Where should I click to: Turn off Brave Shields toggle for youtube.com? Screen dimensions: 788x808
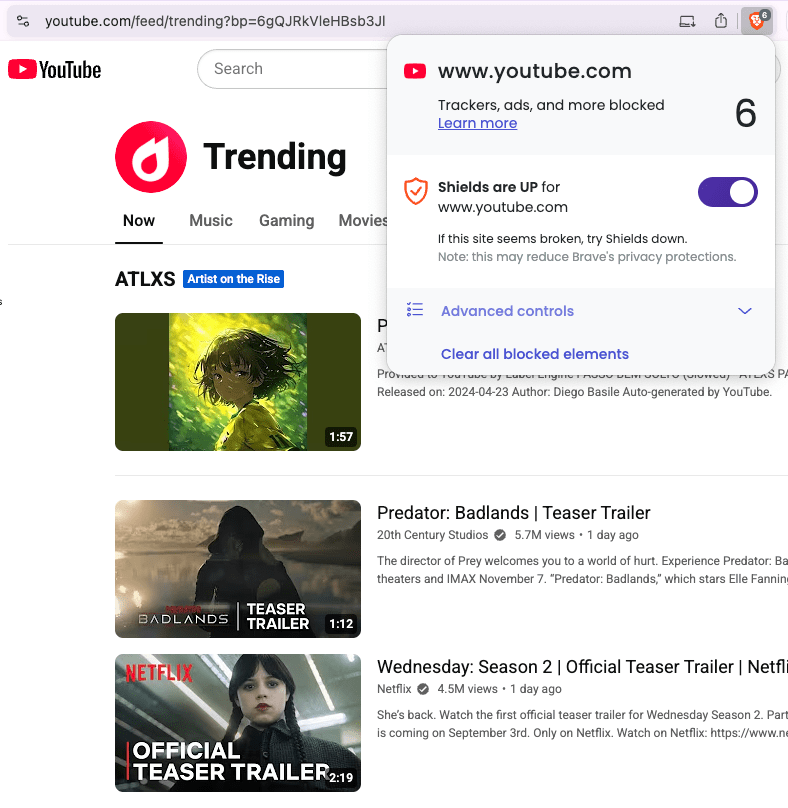pos(728,192)
